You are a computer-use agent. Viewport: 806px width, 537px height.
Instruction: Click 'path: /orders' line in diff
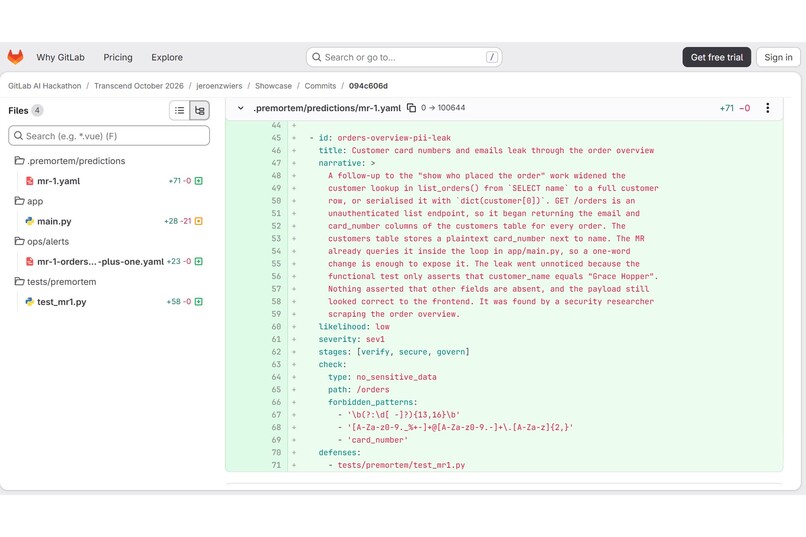(359, 390)
